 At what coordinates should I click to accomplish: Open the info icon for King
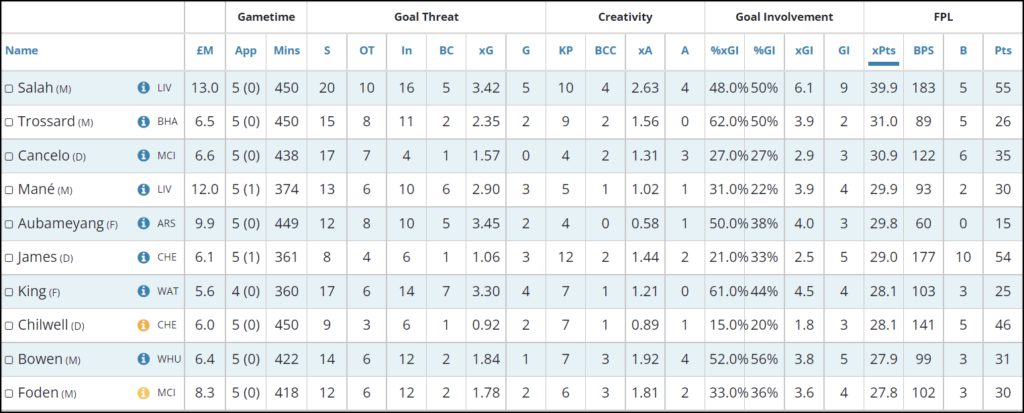coord(143,292)
